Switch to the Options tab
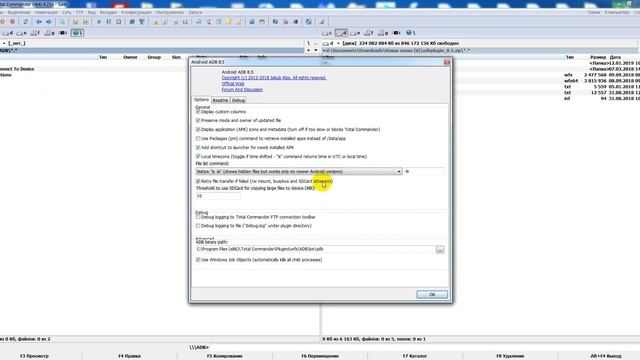Screen dimensions: 640x360 201,100
